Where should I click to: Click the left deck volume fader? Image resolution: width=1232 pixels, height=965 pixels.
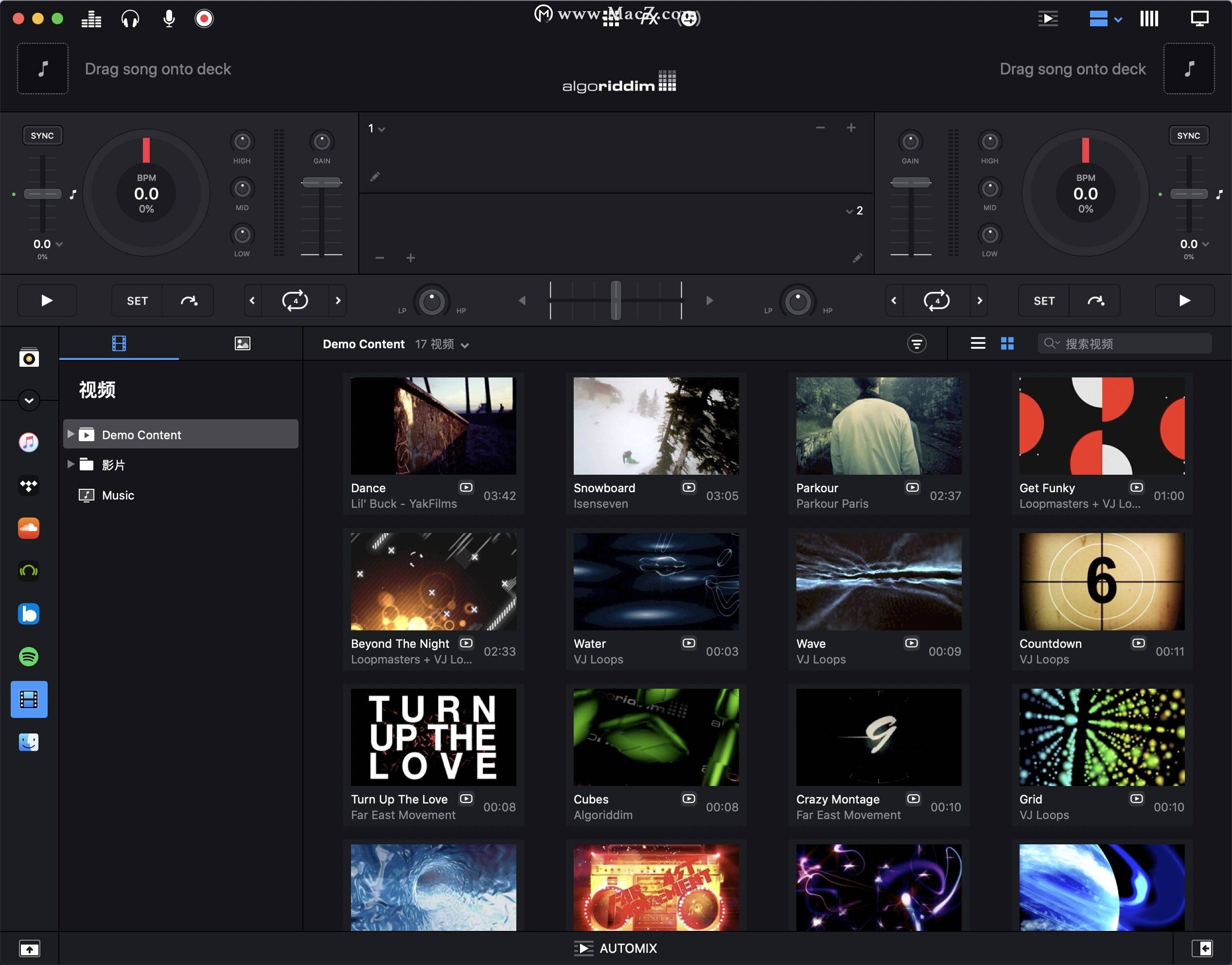tap(321, 182)
